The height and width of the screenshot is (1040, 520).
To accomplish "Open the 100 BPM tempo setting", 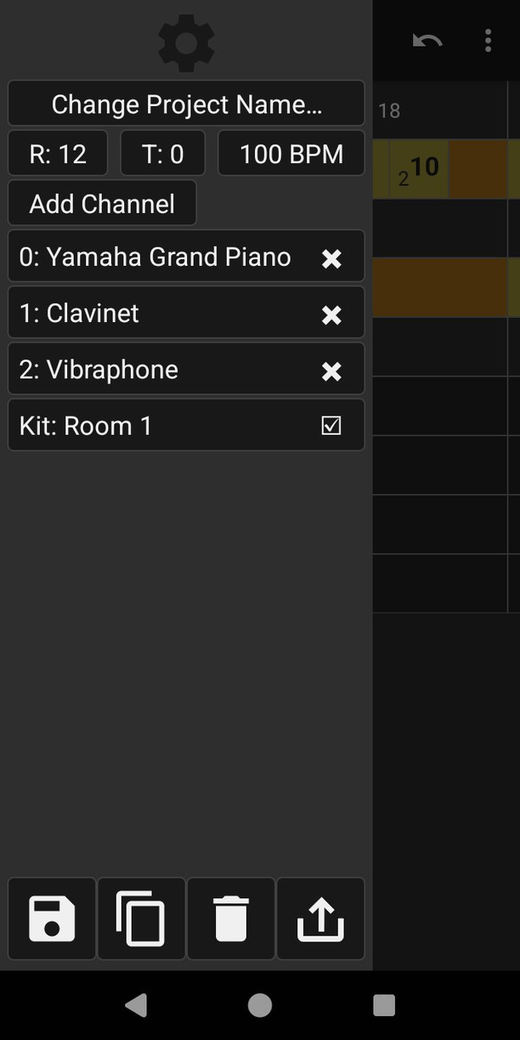I will pyautogui.click(x=291, y=153).
